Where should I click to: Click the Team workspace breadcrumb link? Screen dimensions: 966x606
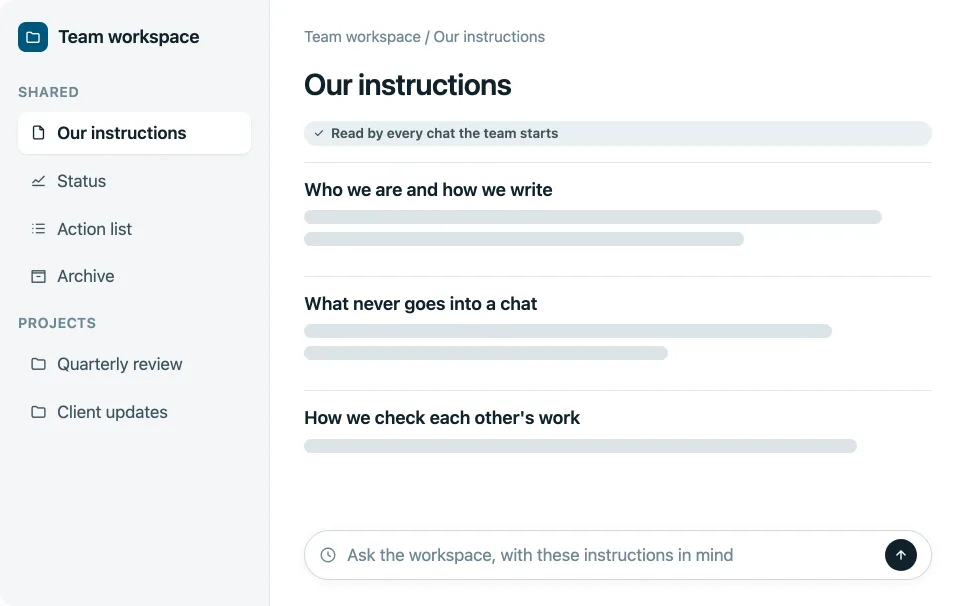coord(362,37)
